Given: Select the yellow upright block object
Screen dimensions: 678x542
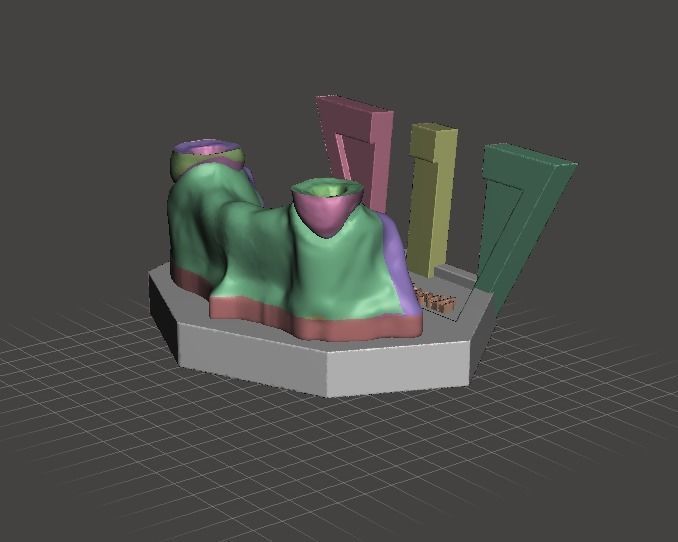Looking at the screenshot, I should (x=432, y=200).
